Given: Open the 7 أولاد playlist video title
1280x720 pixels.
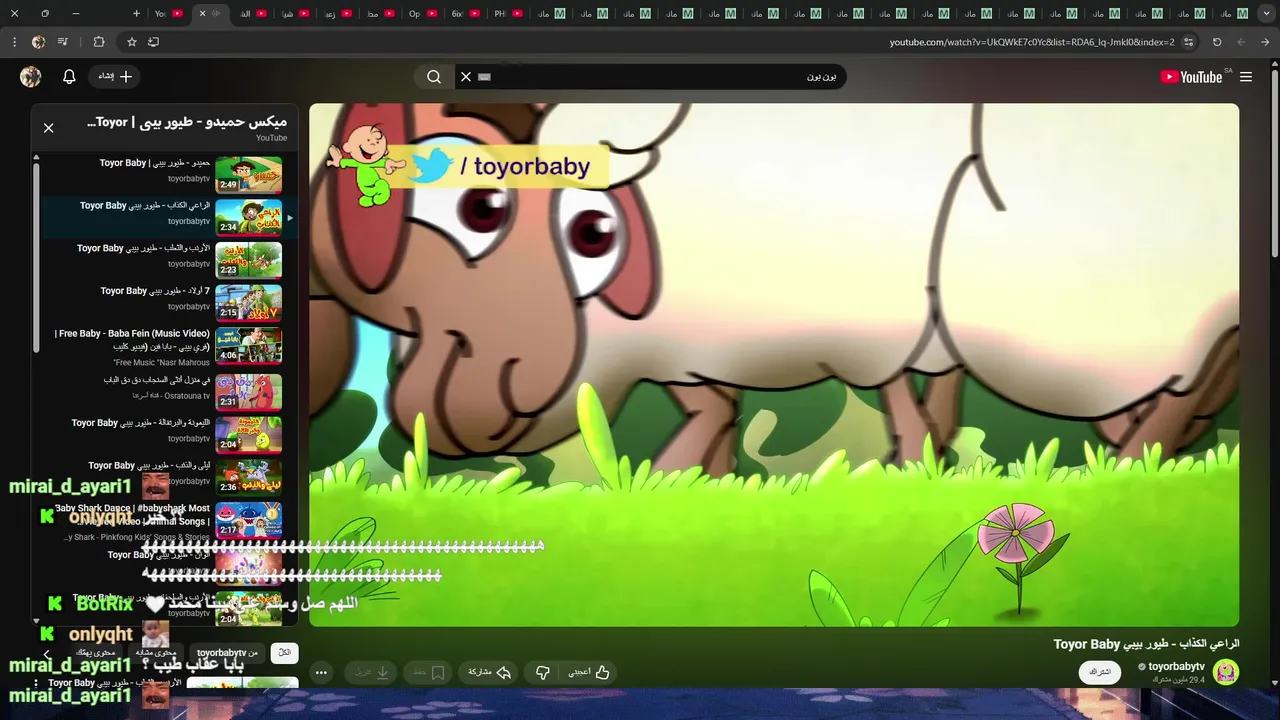Looking at the screenshot, I should 155,291.
